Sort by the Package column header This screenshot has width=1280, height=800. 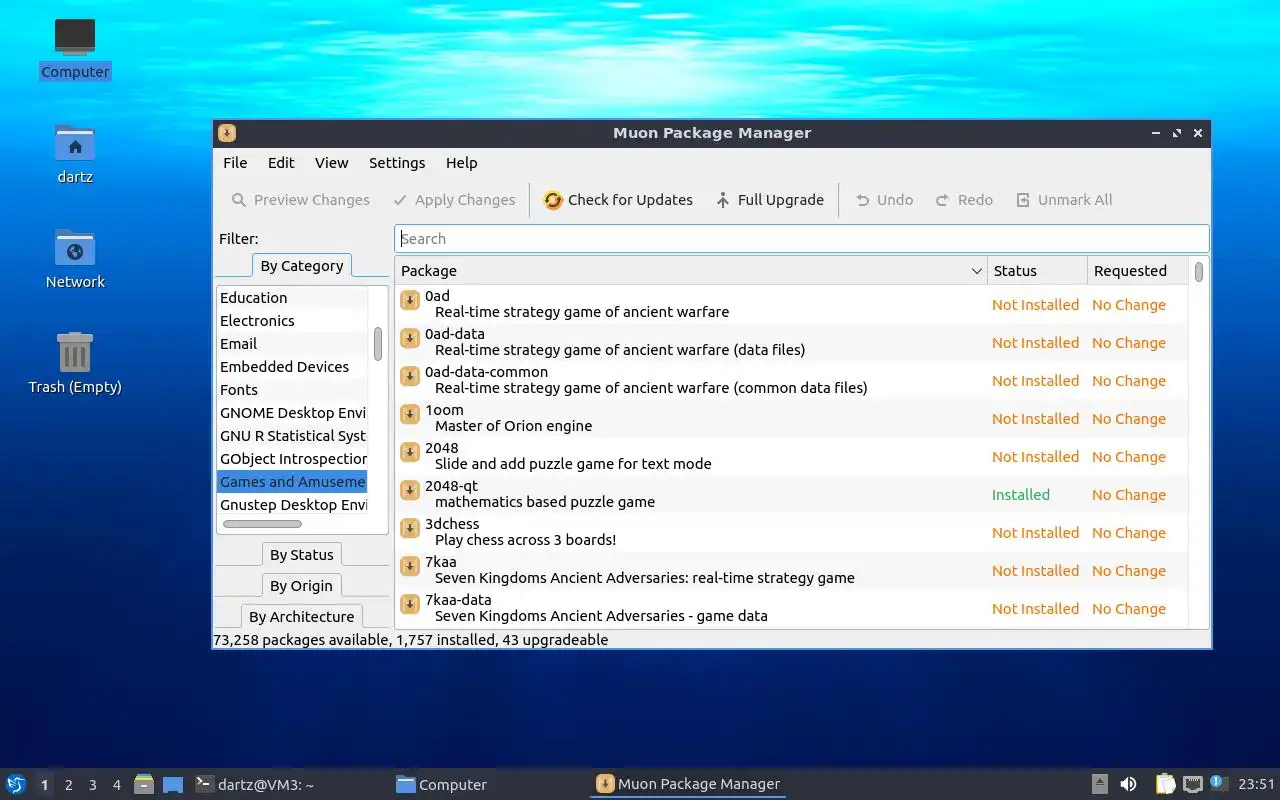click(x=691, y=271)
